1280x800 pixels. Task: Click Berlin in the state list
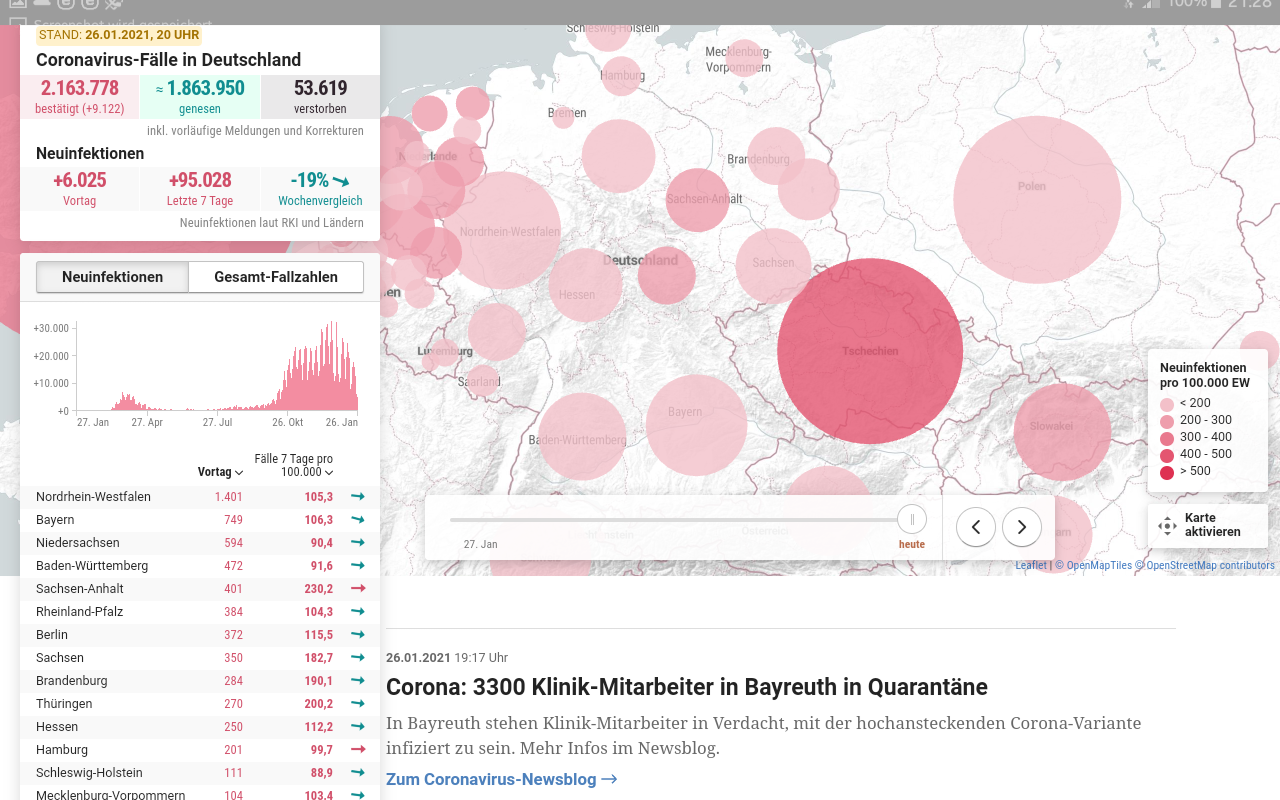[52, 635]
